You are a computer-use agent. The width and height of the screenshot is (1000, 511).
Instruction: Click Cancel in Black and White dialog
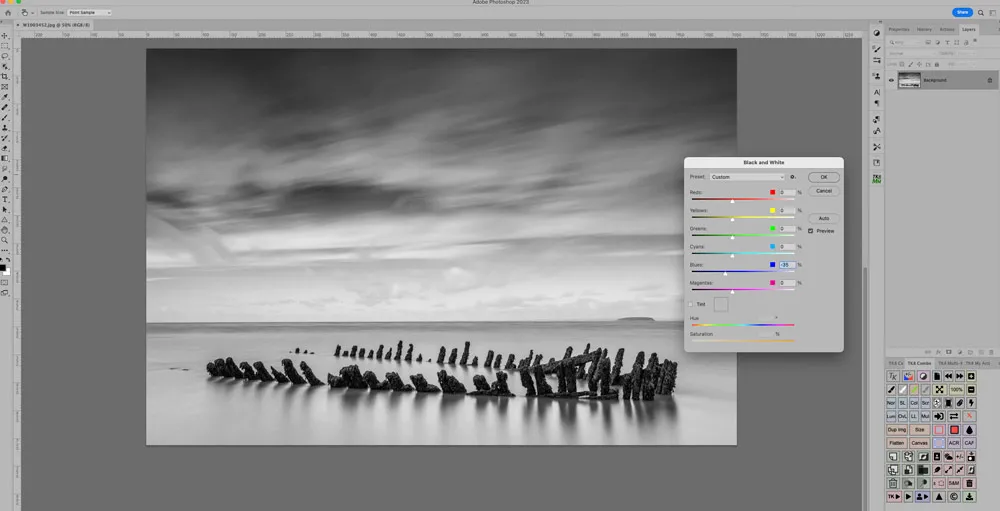point(823,191)
